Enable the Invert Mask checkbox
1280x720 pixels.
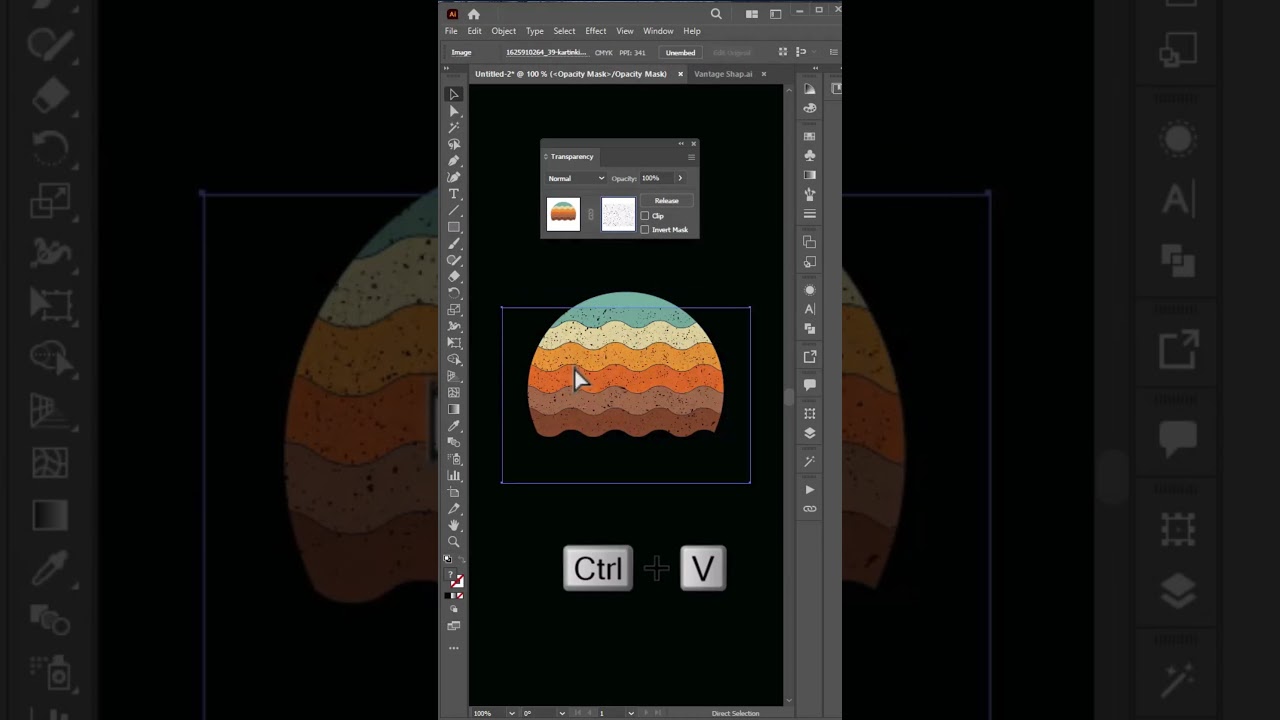[645, 230]
